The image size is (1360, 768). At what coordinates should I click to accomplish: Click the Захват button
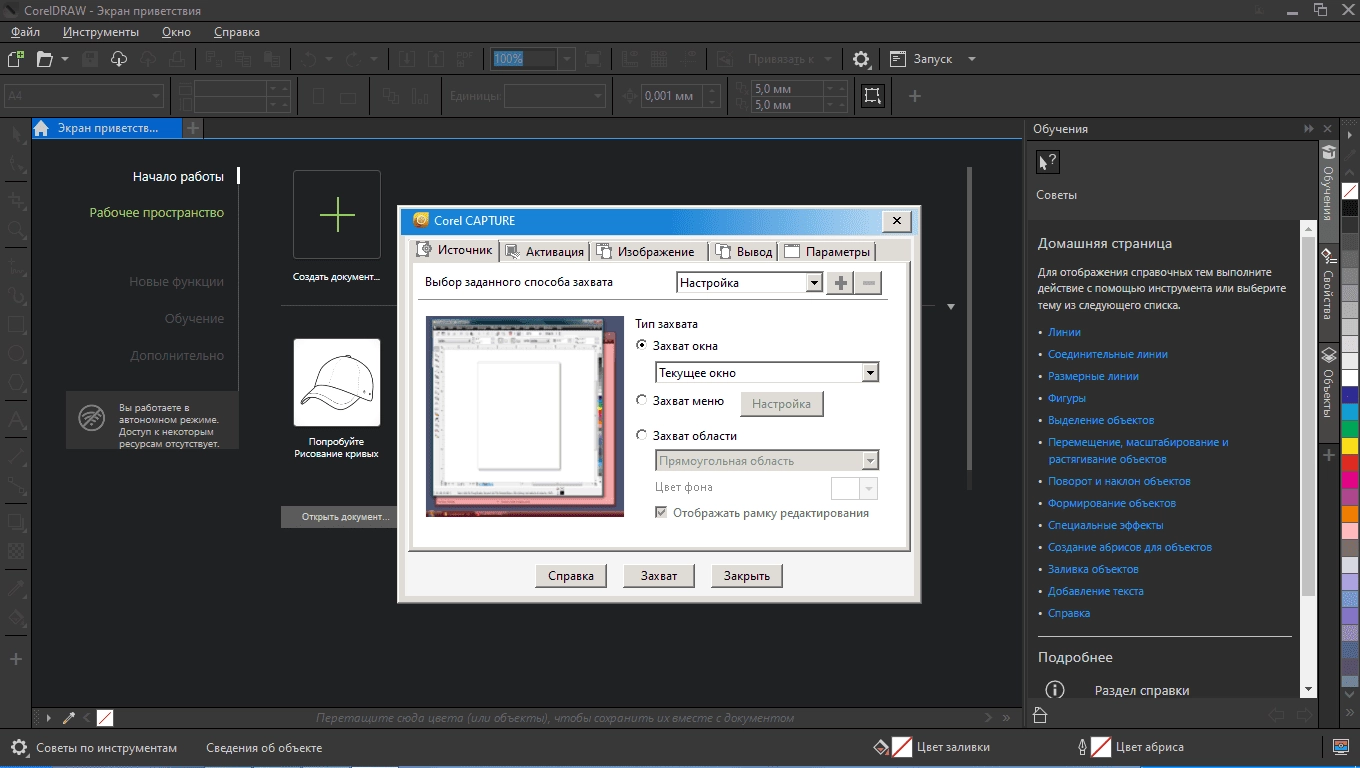(x=659, y=576)
